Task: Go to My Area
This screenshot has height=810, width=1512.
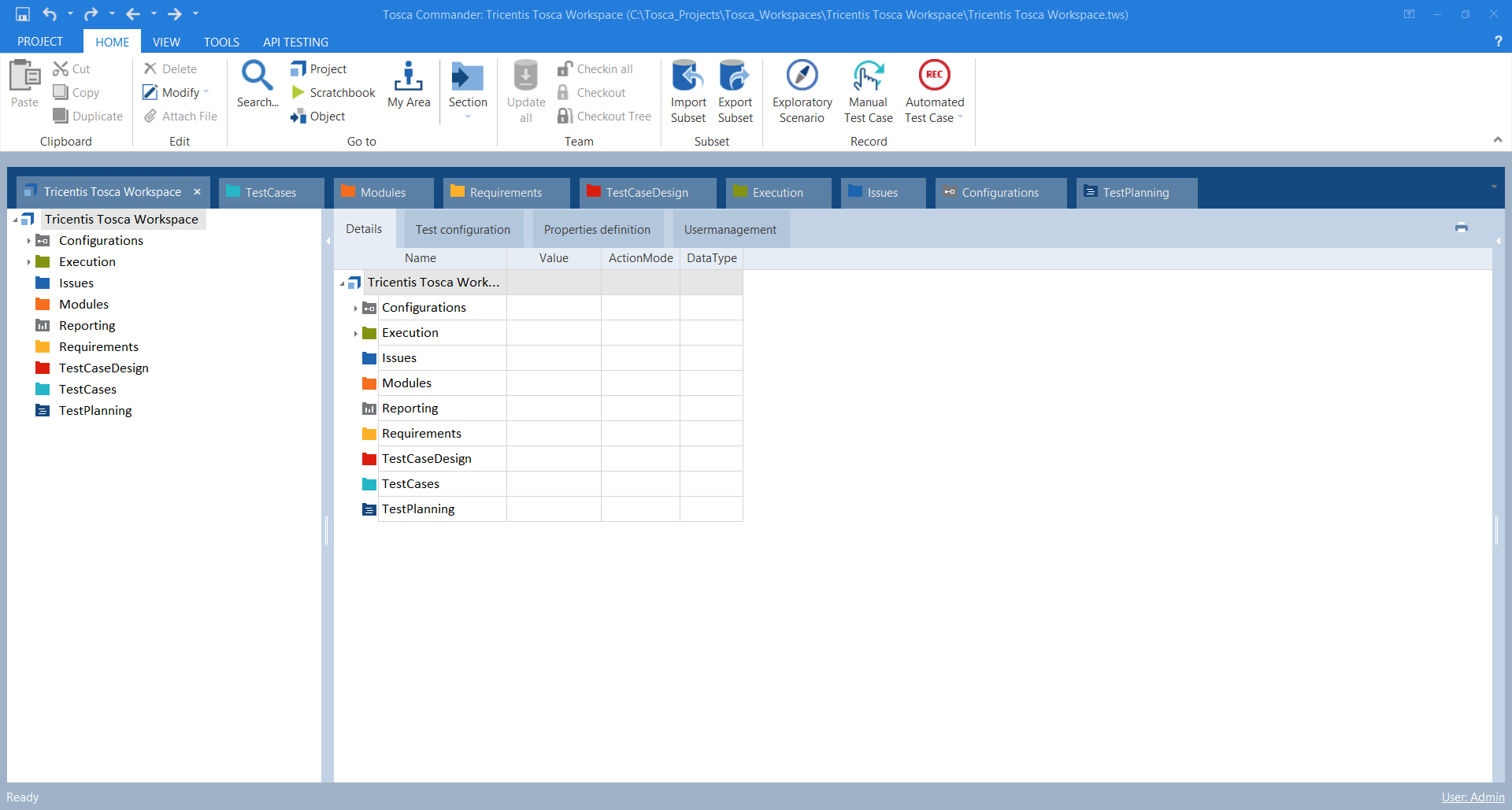Action: (x=409, y=76)
